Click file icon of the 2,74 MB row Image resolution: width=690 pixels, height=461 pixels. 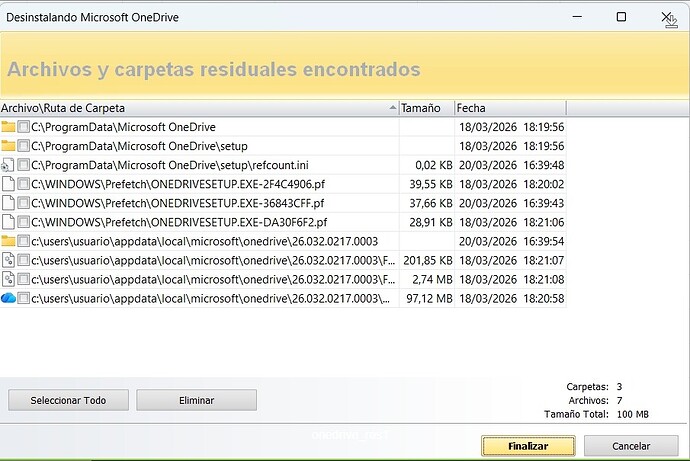tap(8, 279)
